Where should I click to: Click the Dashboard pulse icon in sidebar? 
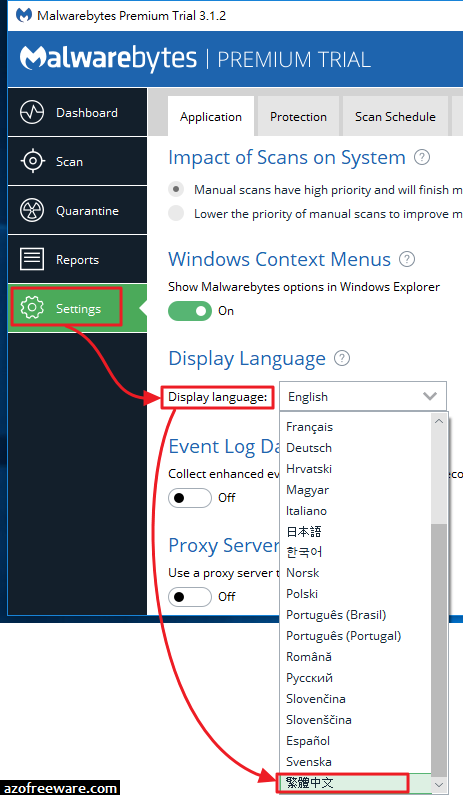click(x=31, y=113)
